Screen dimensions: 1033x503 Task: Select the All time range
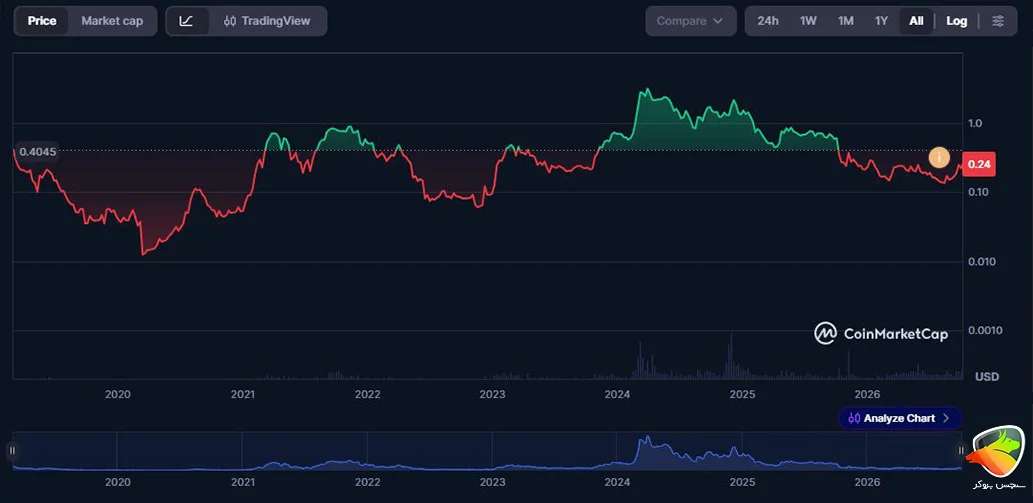(916, 21)
